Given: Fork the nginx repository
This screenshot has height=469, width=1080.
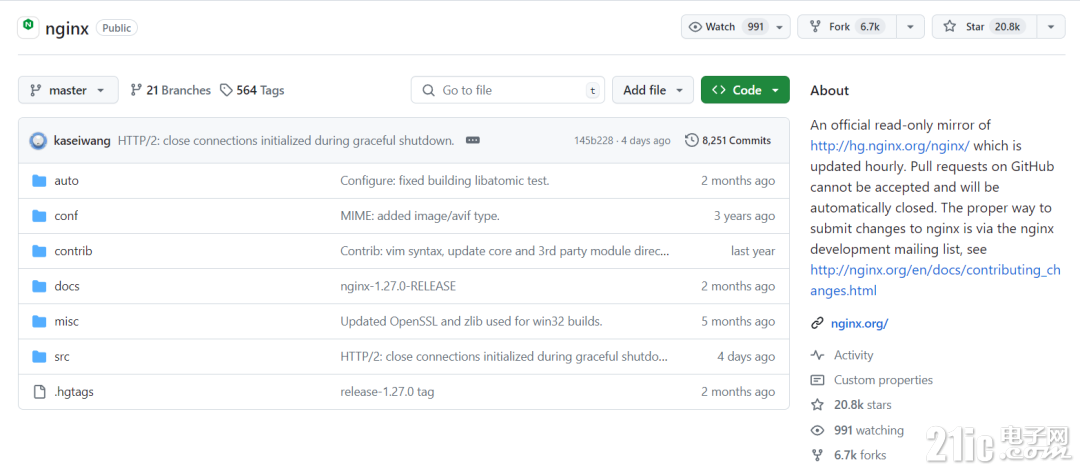Looking at the screenshot, I should [848, 27].
